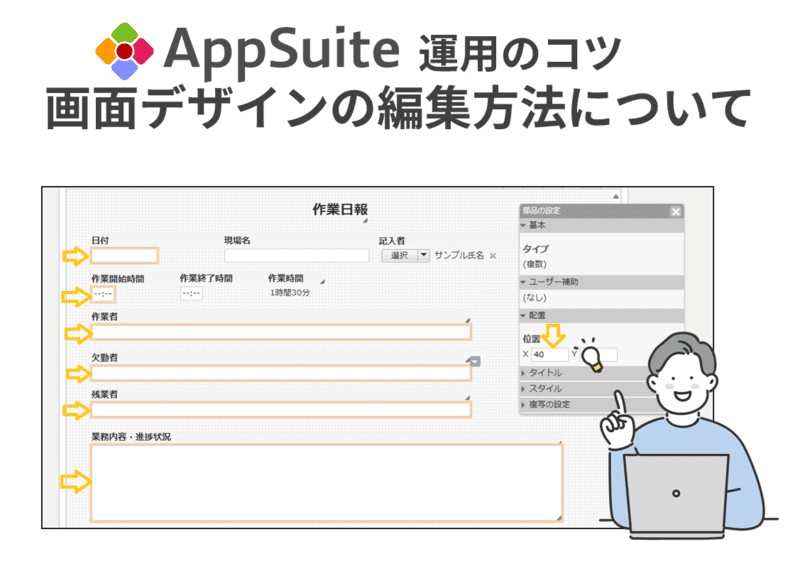Click the 位置 label in 配置

(531, 339)
